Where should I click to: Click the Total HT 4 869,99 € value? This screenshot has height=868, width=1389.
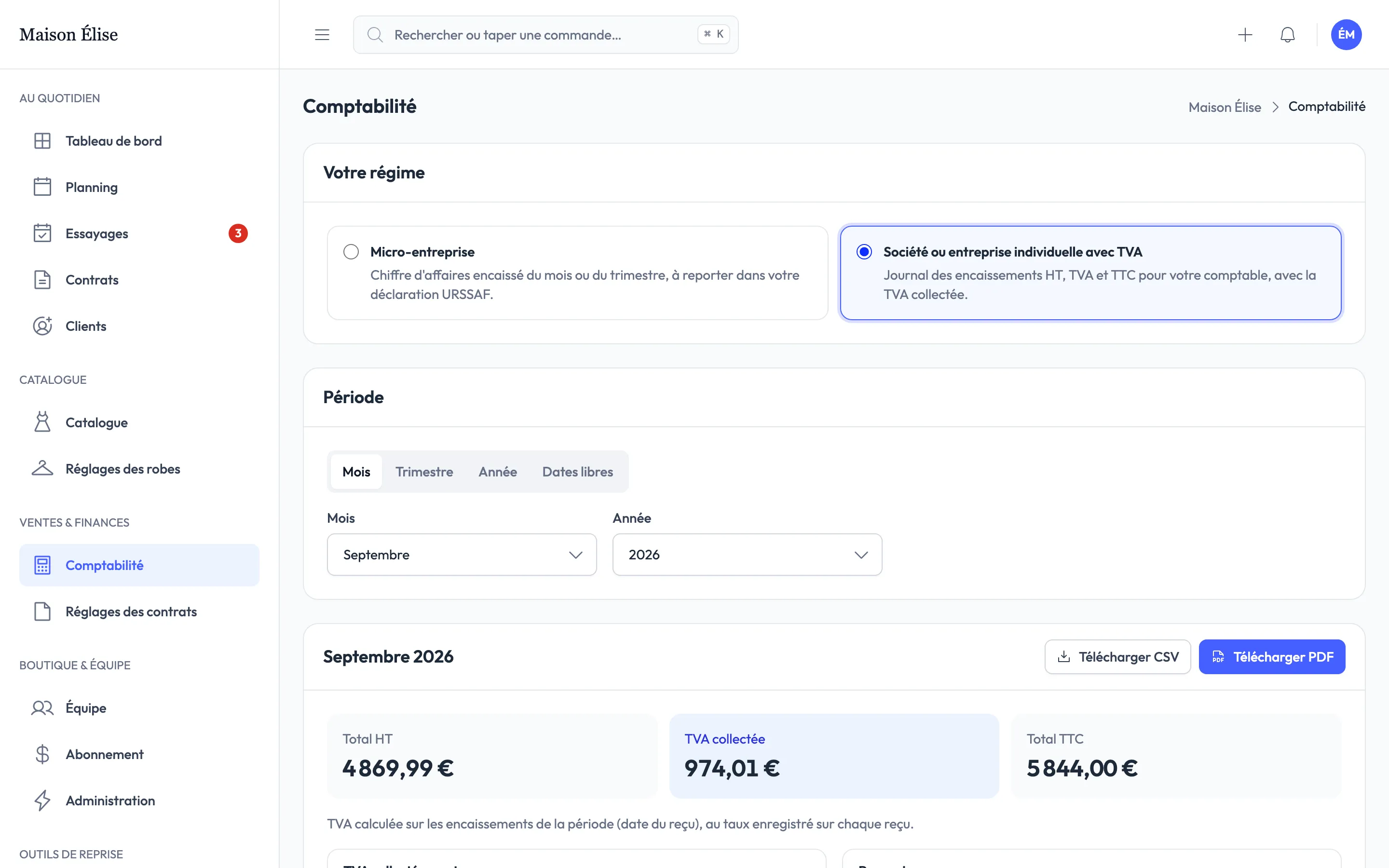pos(398,768)
